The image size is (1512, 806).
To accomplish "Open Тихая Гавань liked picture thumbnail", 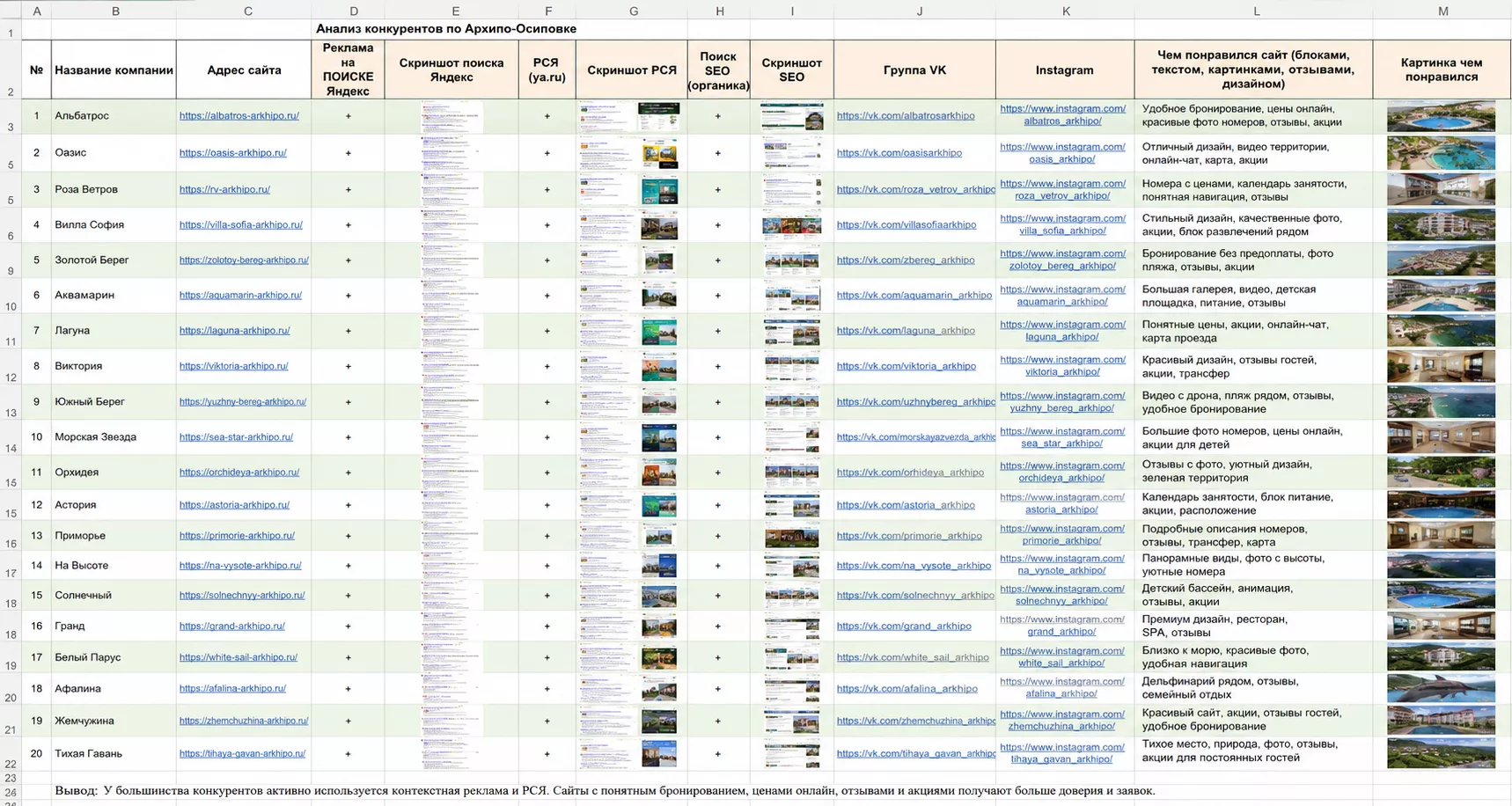I will 1441,753.
